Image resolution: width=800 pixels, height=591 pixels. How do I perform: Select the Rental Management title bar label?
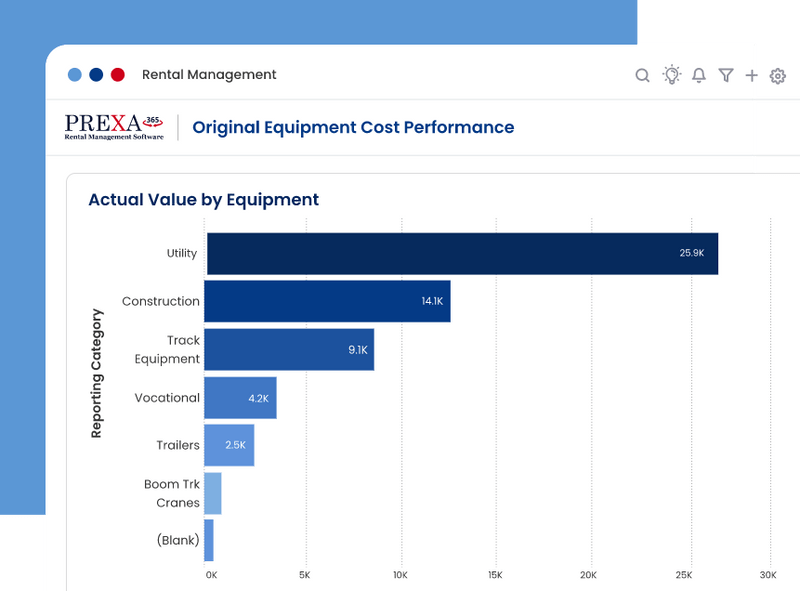pos(210,74)
